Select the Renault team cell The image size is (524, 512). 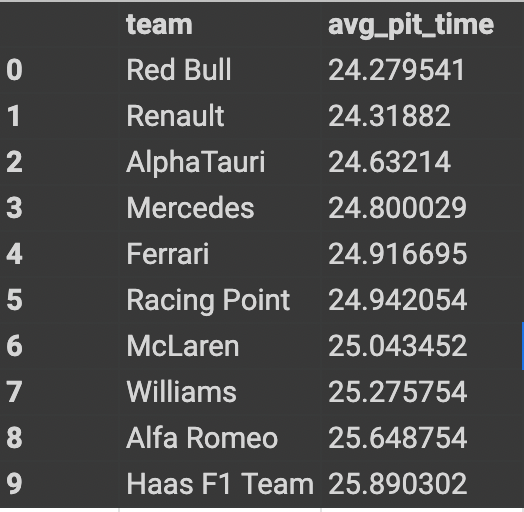[175, 116]
